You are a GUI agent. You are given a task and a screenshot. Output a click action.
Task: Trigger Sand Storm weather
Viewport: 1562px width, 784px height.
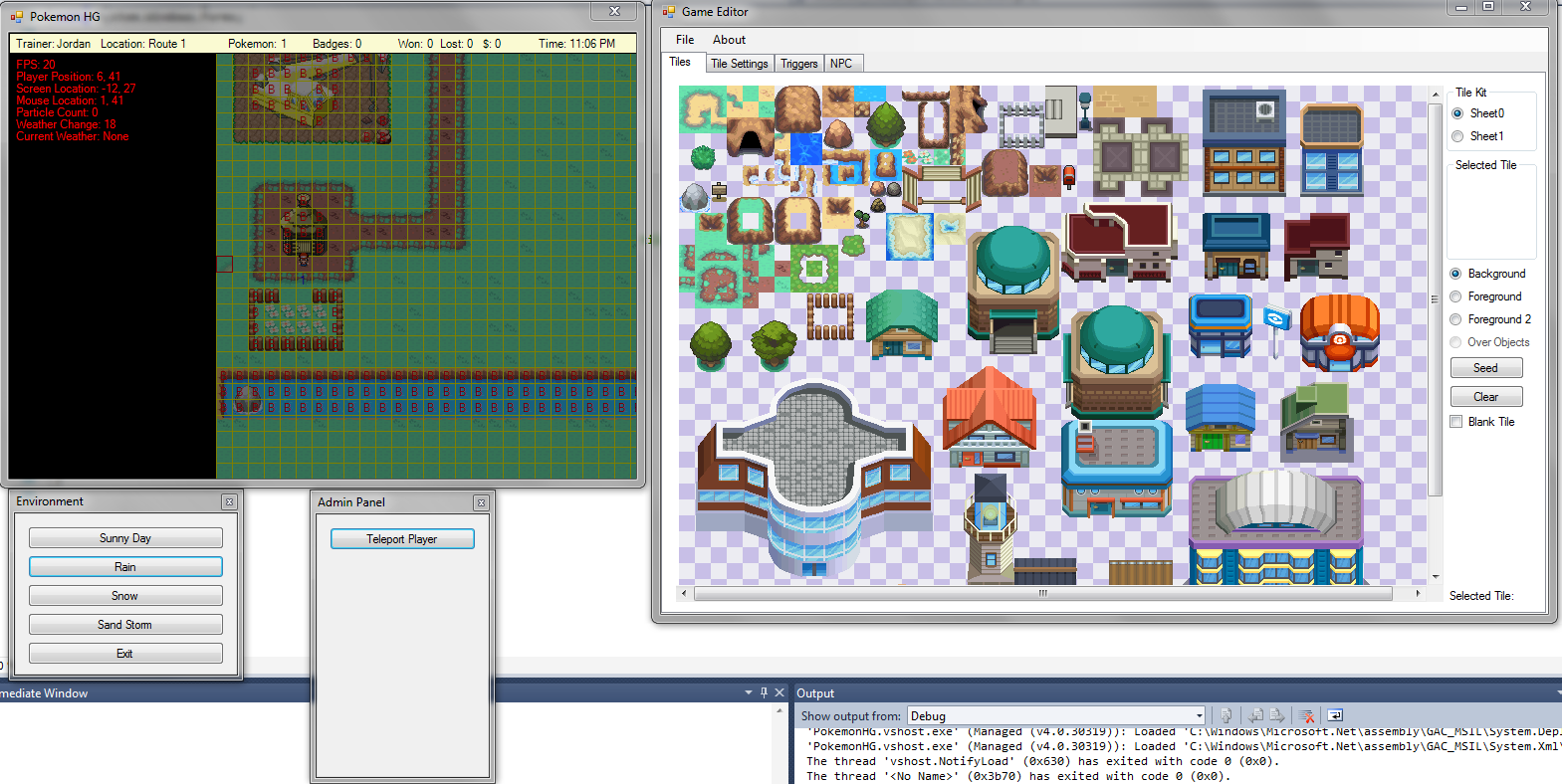[x=125, y=625]
